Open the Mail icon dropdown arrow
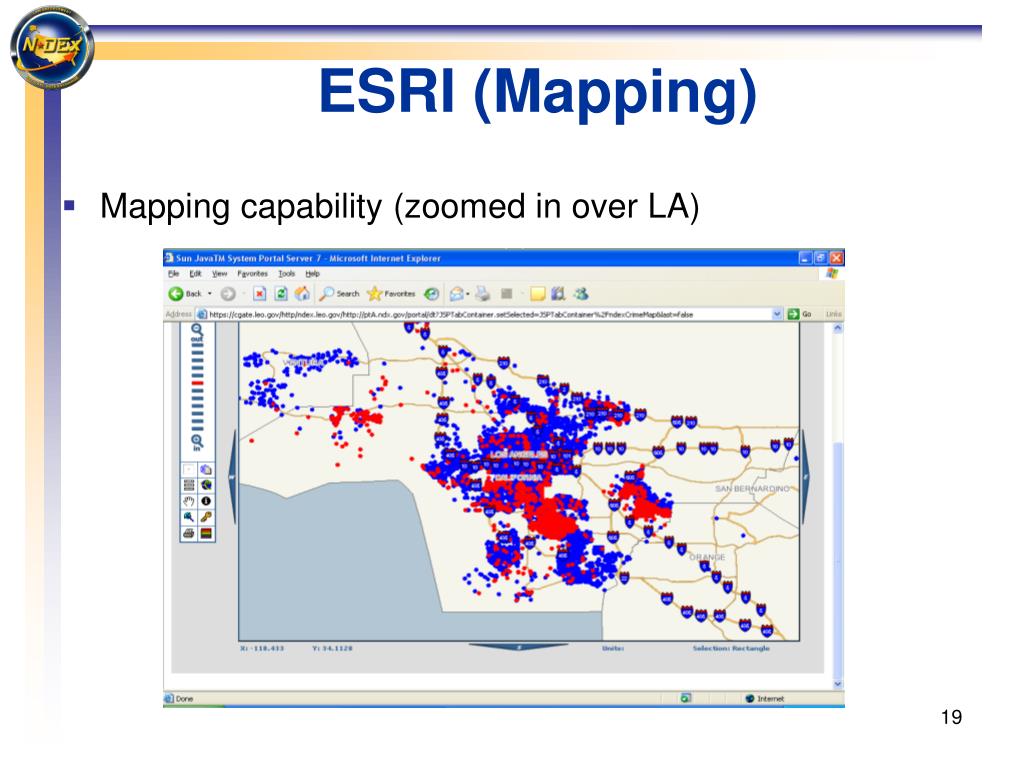 [468, 294]
